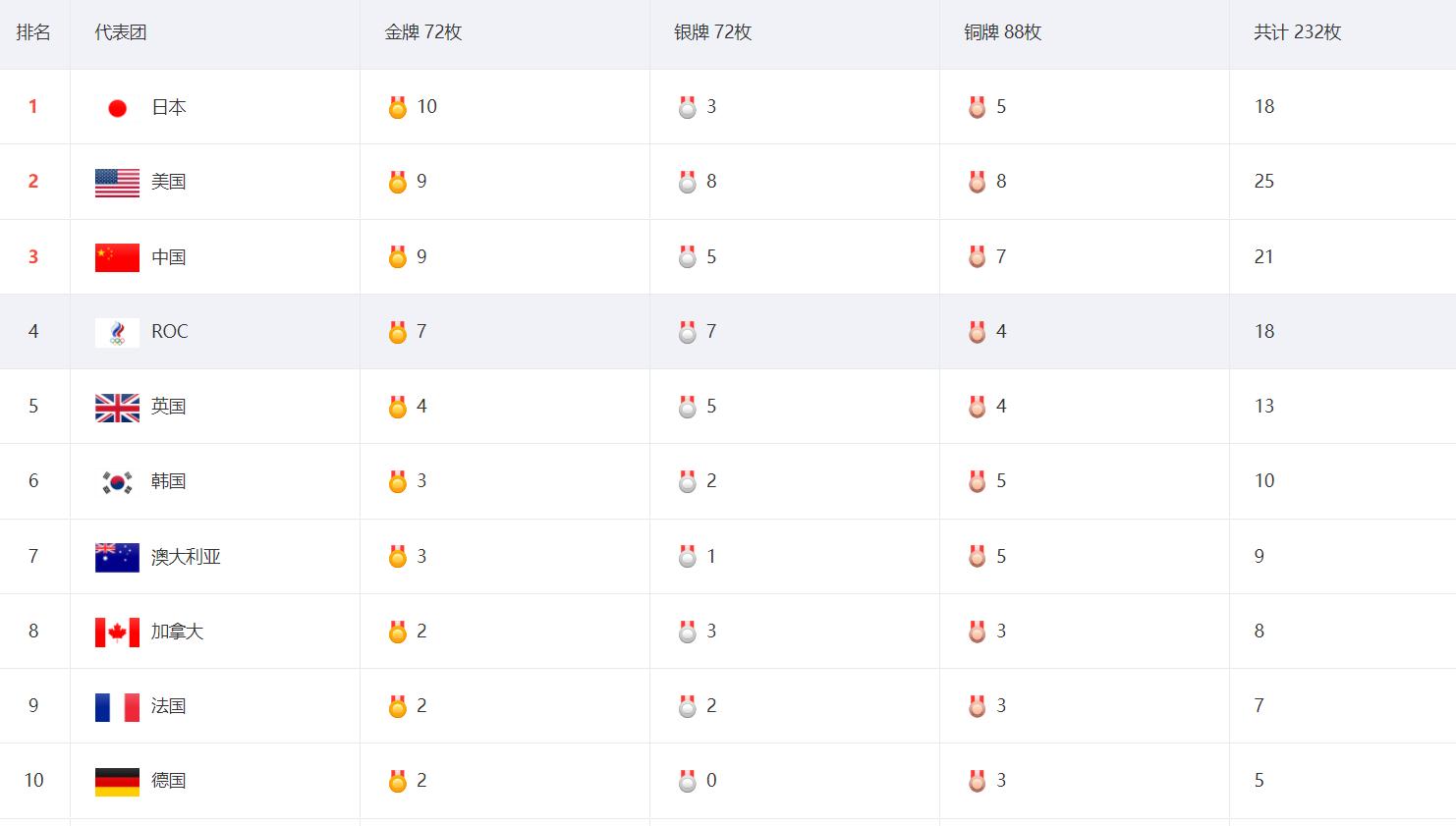This screenshot has width=1456, height=826.
Task: Select the 英国 team name
Action: [169, 407]
